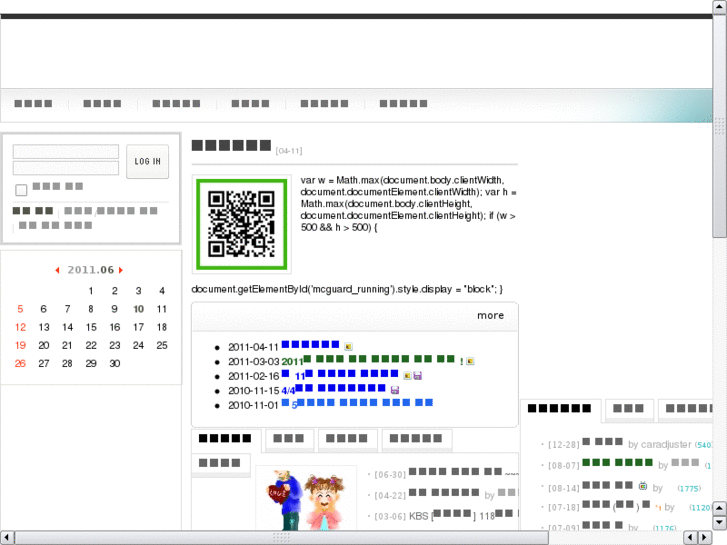Focus the upper login input field
Viewport: 727px width, 545px height.
[x=66, y=152]
